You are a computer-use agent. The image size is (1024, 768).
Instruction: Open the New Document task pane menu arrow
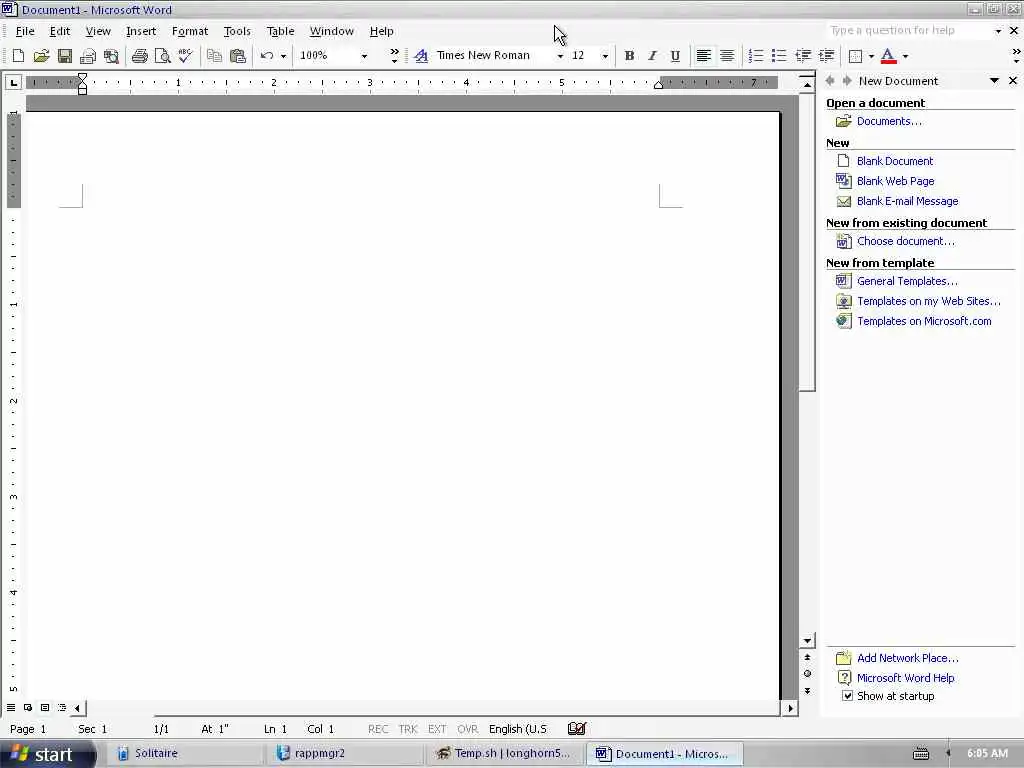(994, 81)
